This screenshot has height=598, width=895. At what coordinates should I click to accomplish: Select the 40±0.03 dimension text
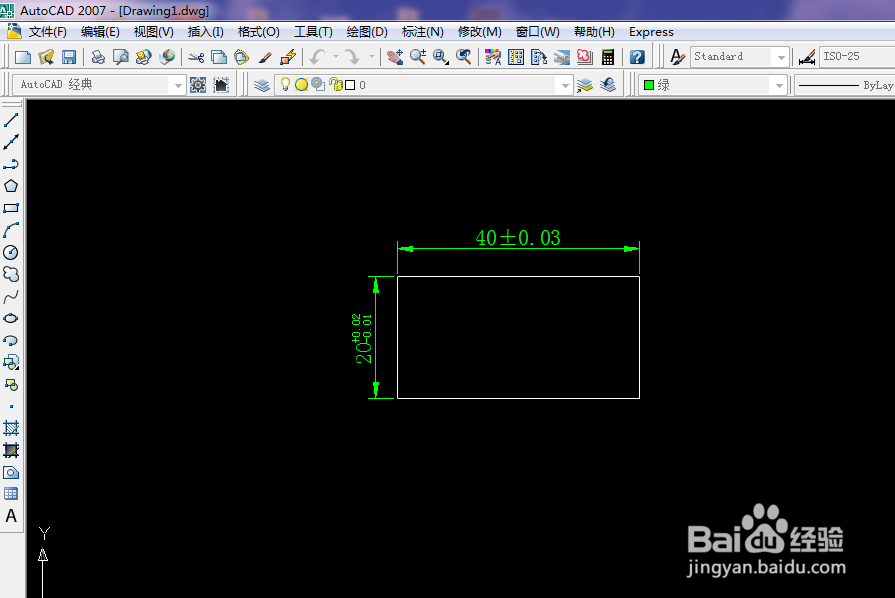pos(518,238)
